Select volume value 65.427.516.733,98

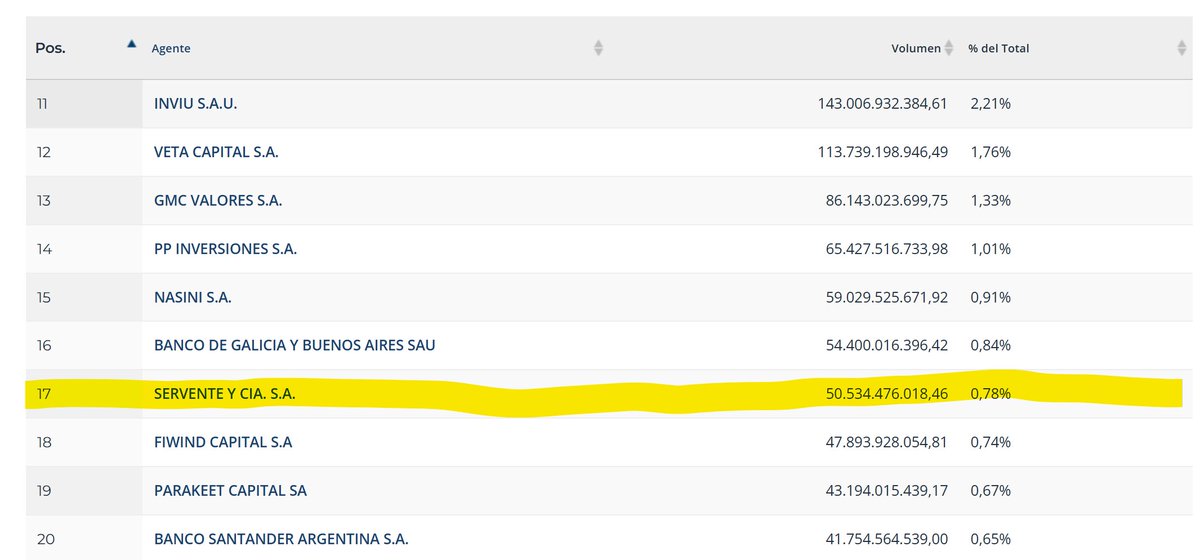[887, 248]
